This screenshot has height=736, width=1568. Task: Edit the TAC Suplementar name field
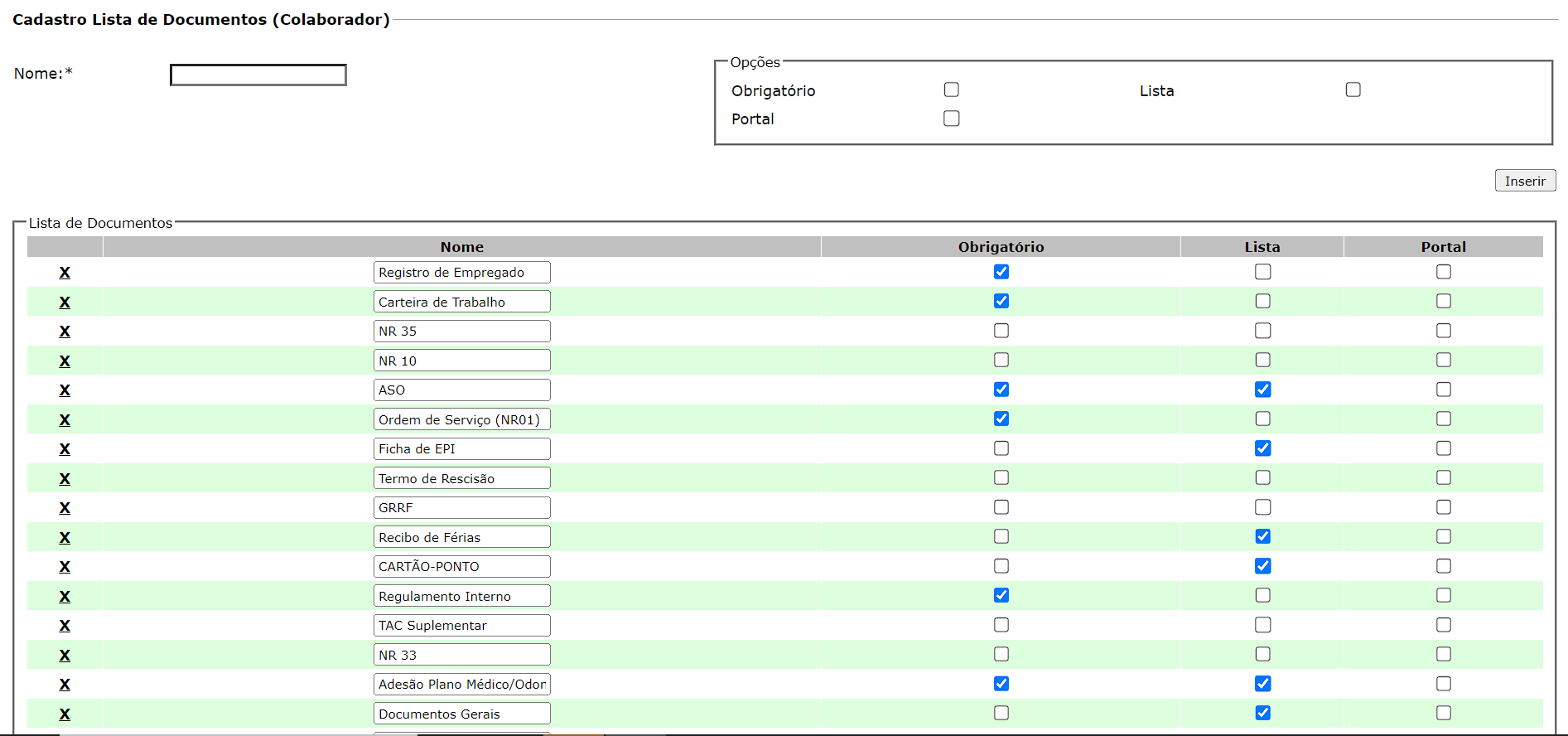point(461,626)
